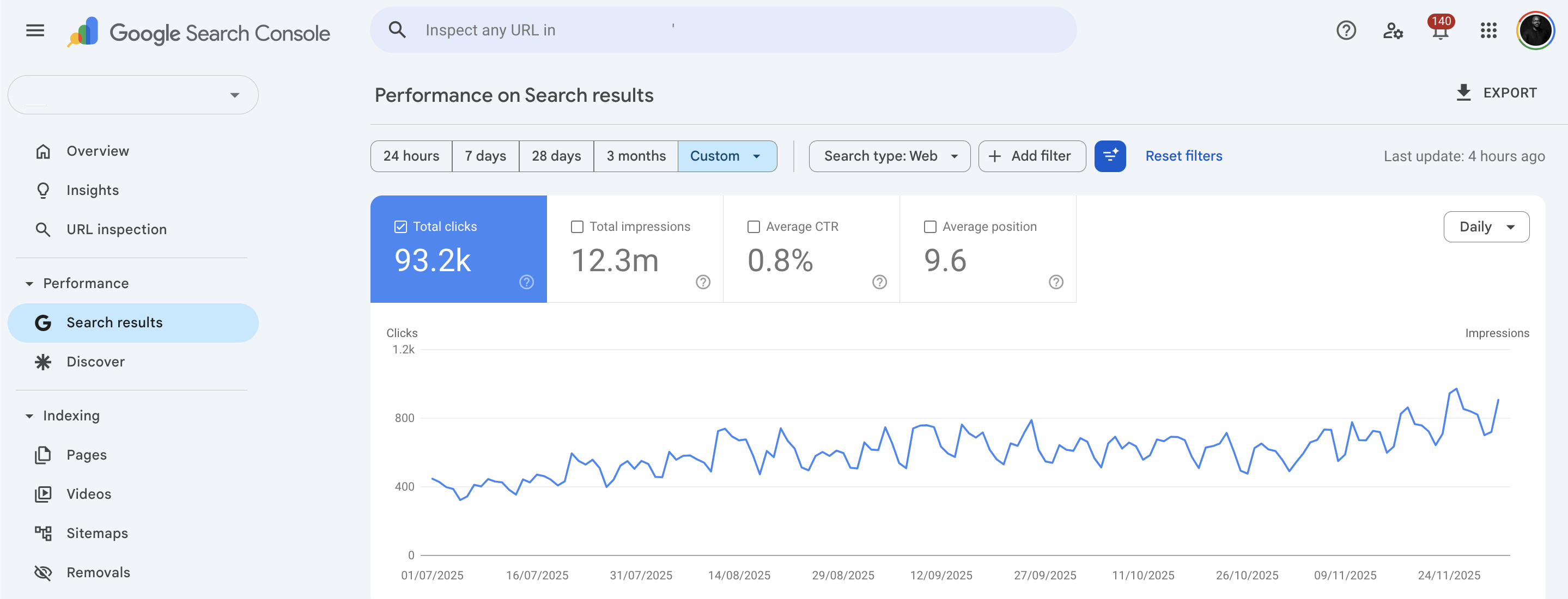Screen dimensions: 1568x599
Task: Open the Removals report
Action: pyautogui.click(x=98, y=572)
